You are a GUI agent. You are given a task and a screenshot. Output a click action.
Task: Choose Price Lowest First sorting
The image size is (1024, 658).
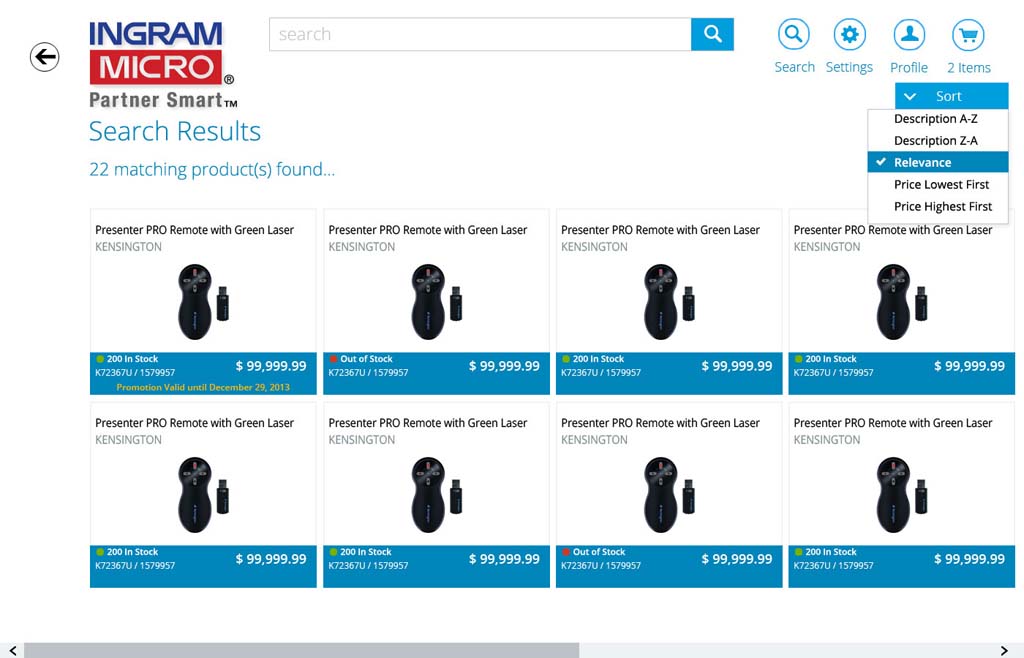point(941,185)
